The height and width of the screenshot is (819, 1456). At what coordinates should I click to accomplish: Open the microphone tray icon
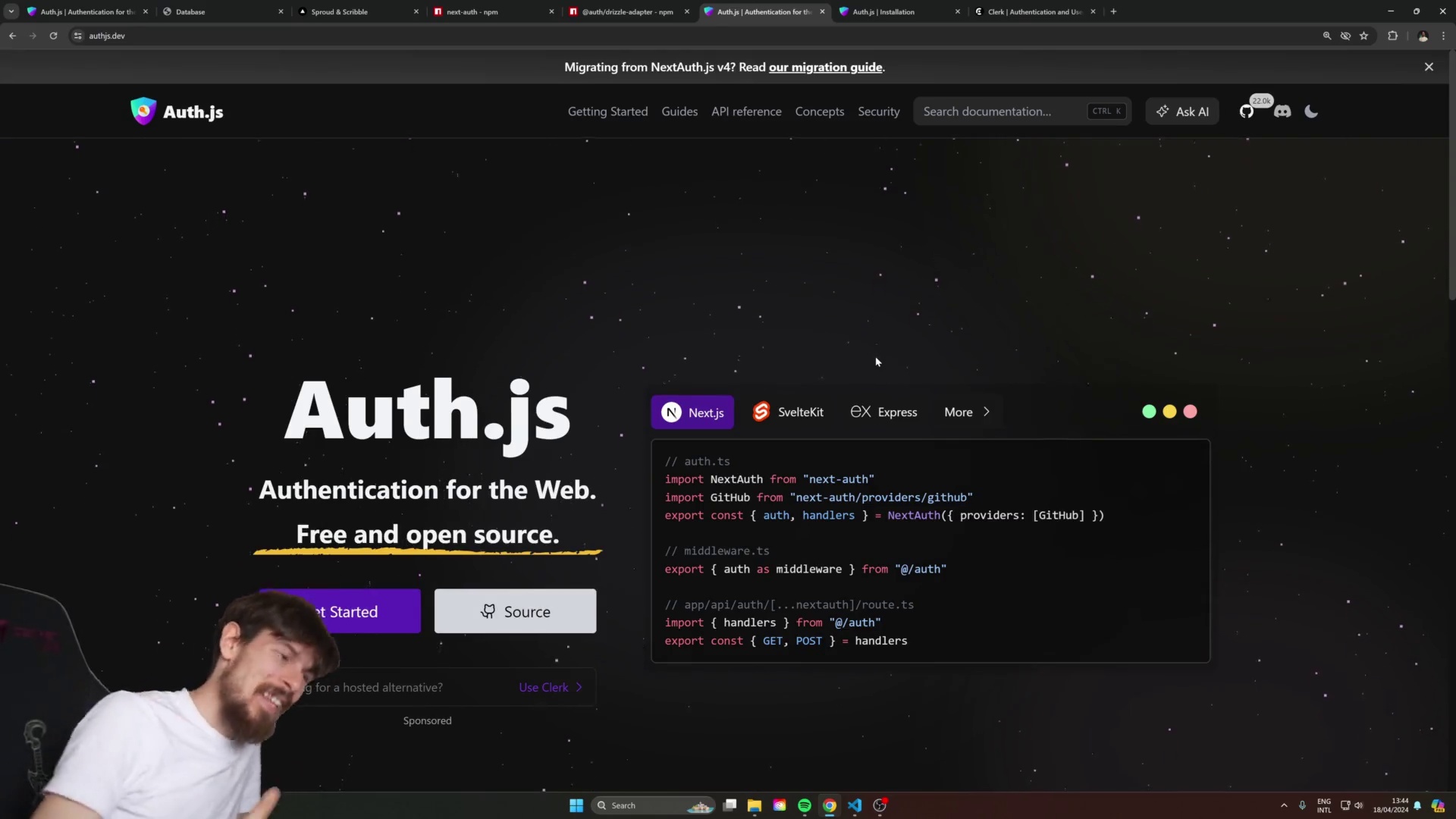[x=1302, y=805]
